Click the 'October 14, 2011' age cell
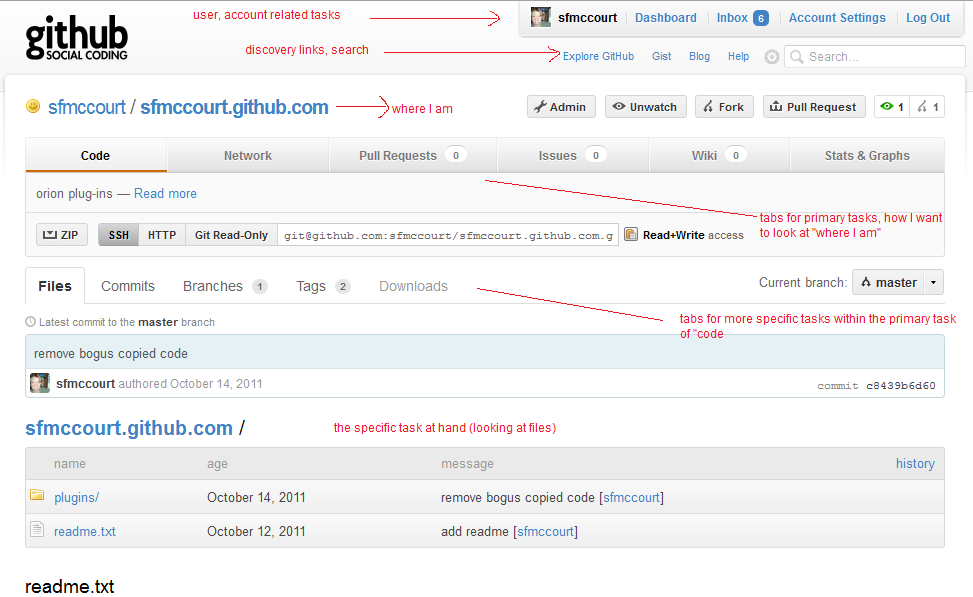 point(256,498)
